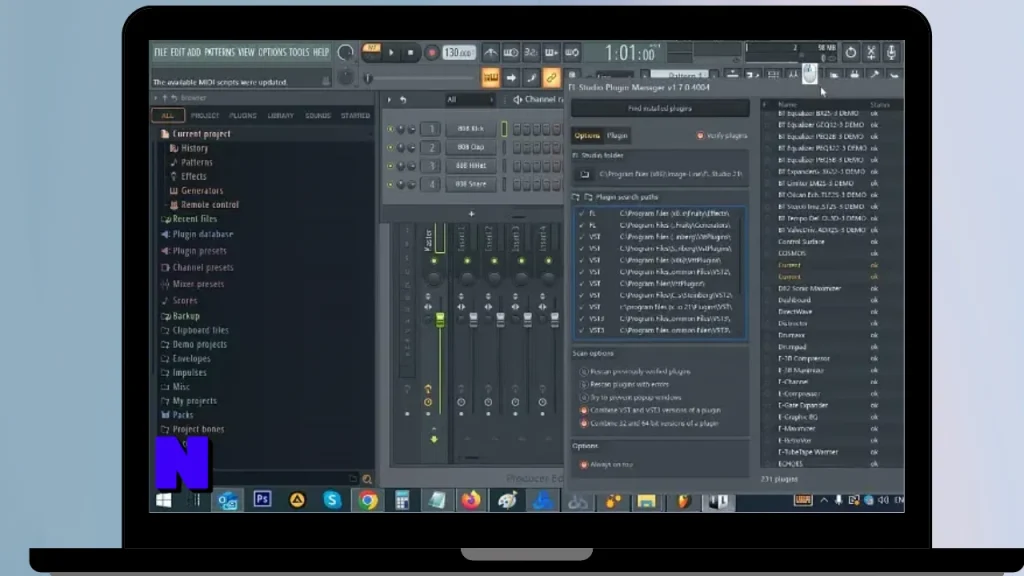The height and width of the screenshot is (576, 1024).
Task: Open the OPTIONS menu
Action: point(272,52)
